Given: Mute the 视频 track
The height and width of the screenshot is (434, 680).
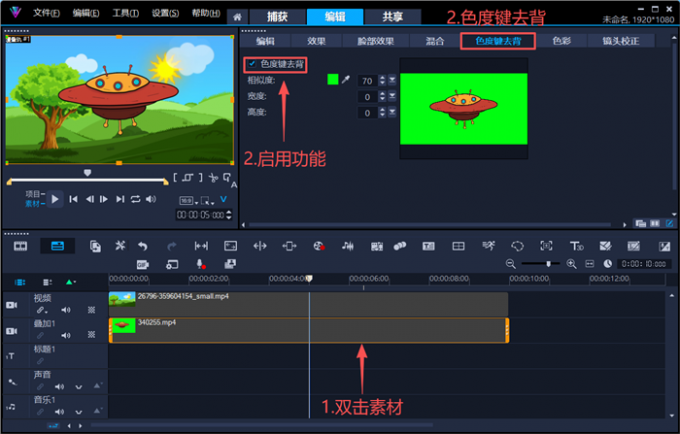Looking at the screenshot, I should pos(65,310).
